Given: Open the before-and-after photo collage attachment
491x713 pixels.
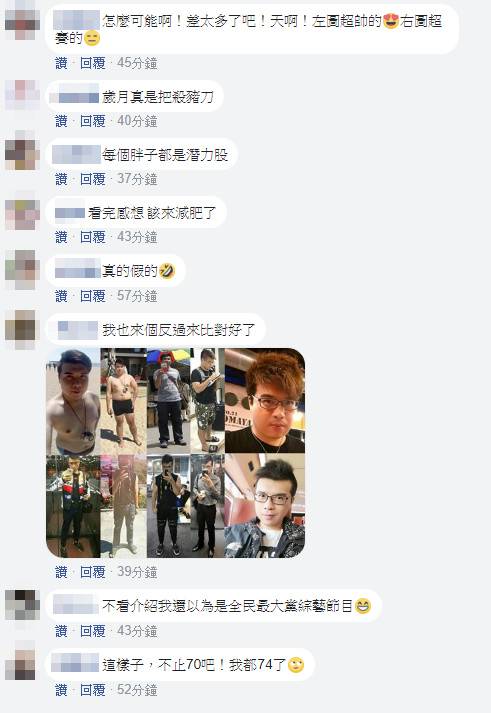Looking at the screenshot, I should coord(175,453).
